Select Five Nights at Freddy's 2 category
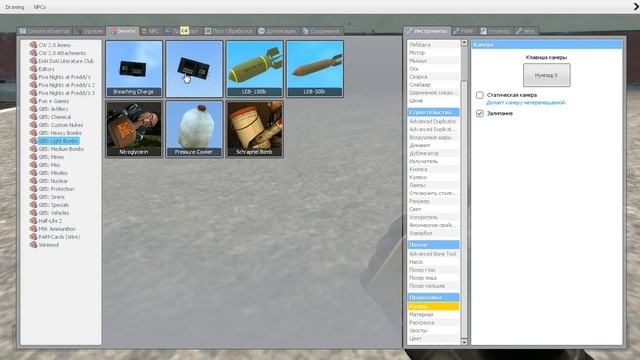 (67, 85)
